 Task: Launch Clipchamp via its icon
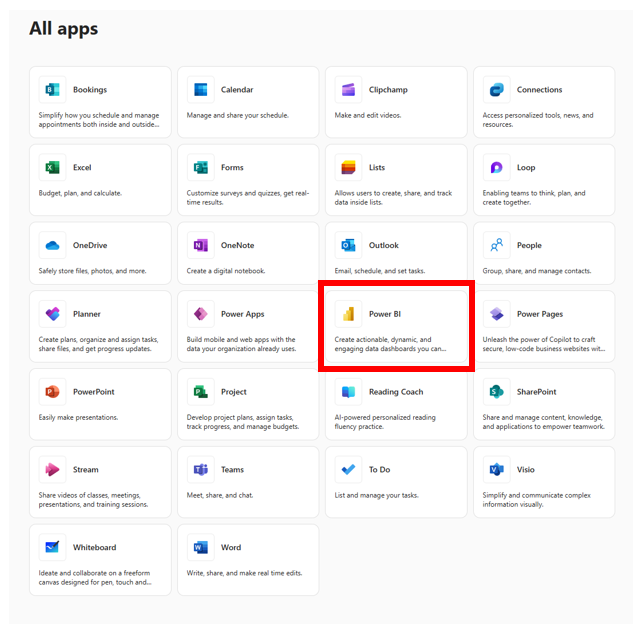click(x=348, y=89)
